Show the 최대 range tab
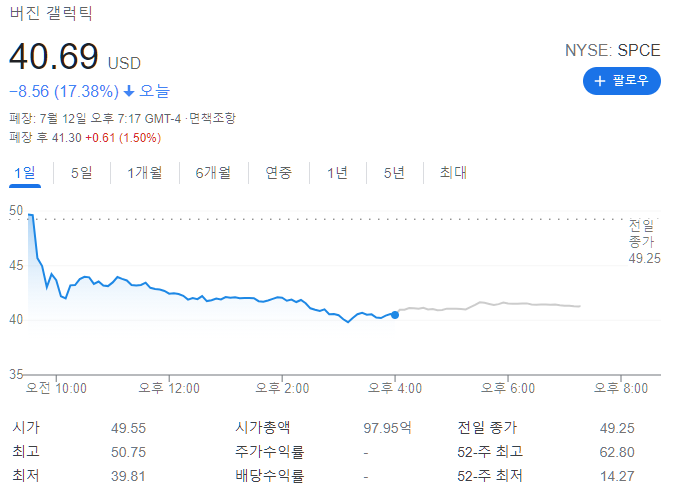The image size is (681, 496). coord(453,173)
